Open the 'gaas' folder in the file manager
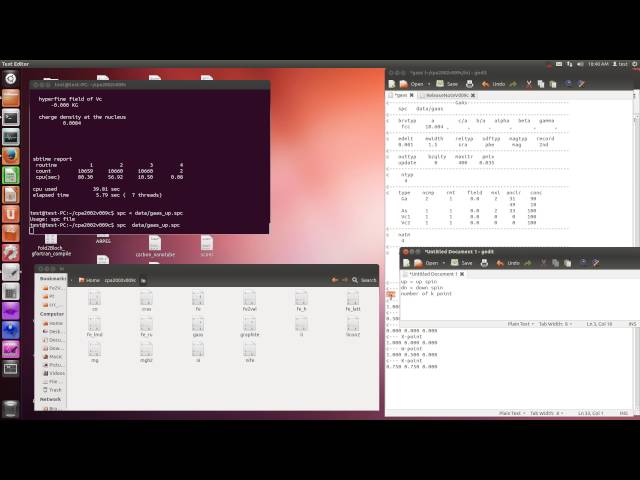This screenshot has width=640, height=480. pyautogui.click(x=198, y=323)
